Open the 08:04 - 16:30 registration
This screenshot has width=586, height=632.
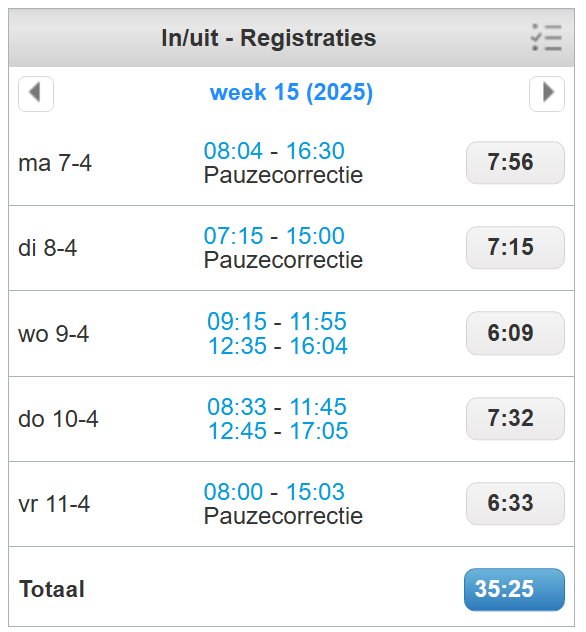(x=274, y=151)
